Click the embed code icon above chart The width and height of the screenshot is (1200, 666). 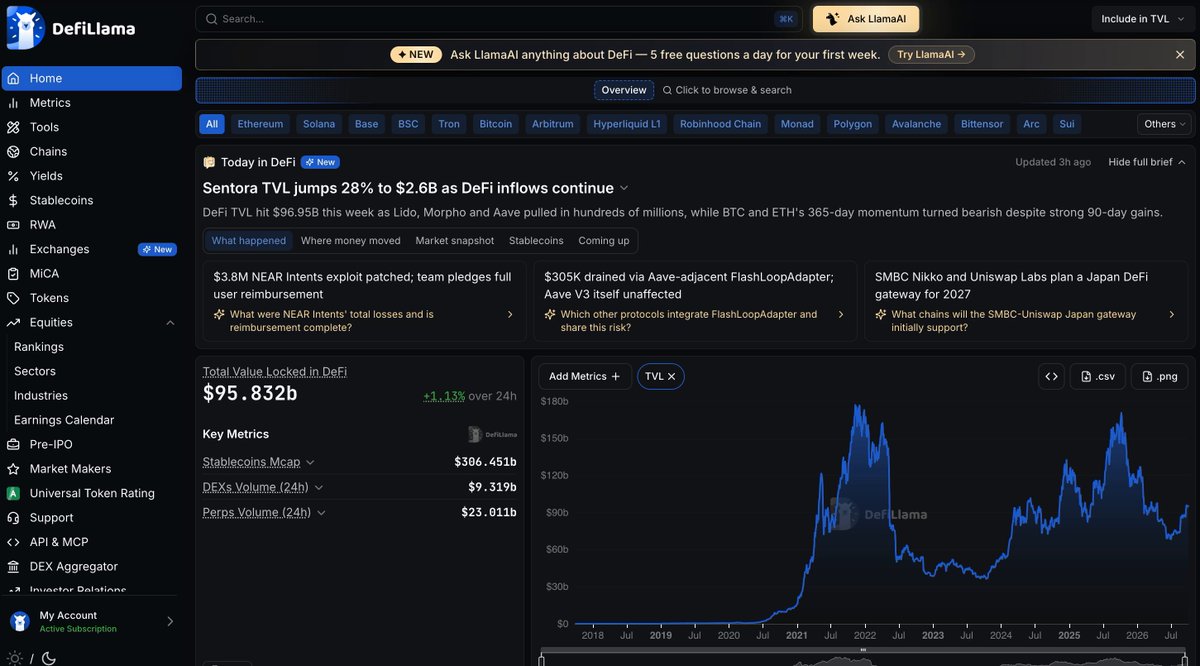pos(1051,376)
